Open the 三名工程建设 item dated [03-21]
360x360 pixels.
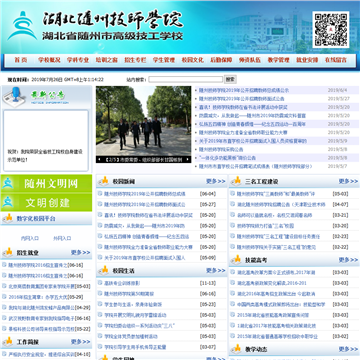click(275, 215)
